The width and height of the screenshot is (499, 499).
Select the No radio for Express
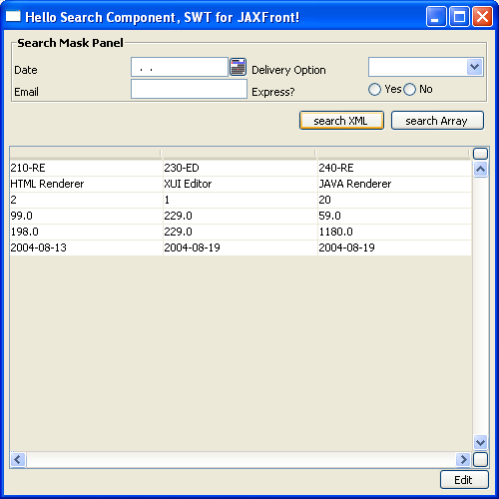coord(409,89)
